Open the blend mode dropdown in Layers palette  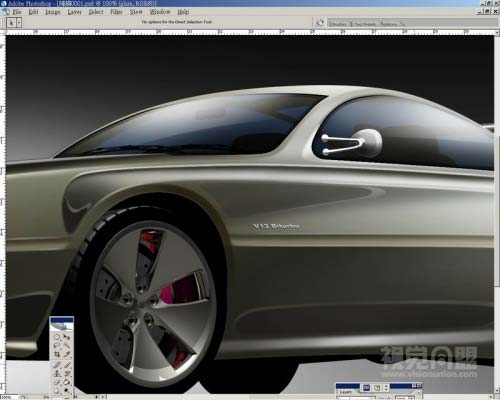(x=356, y=398)
